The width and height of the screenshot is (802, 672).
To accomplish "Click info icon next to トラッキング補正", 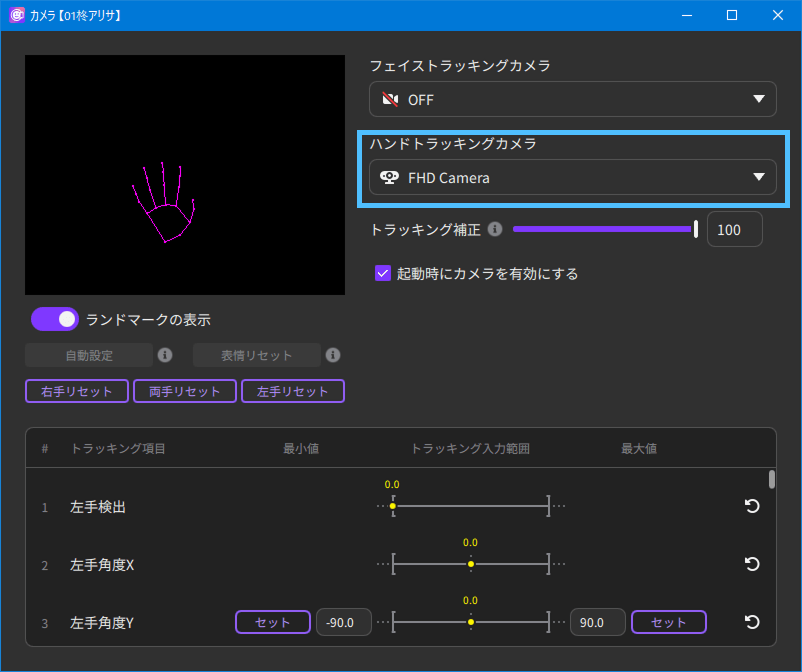I will [495, 229].
